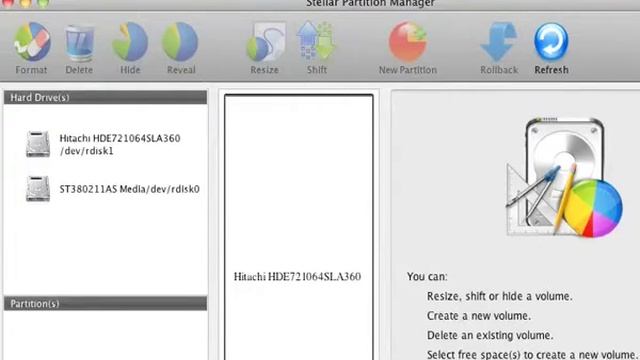Select the Hitachi HDE721064SLA360 drive icon
Viewport: 640px width, 360px height.
(x=38, y=144)
